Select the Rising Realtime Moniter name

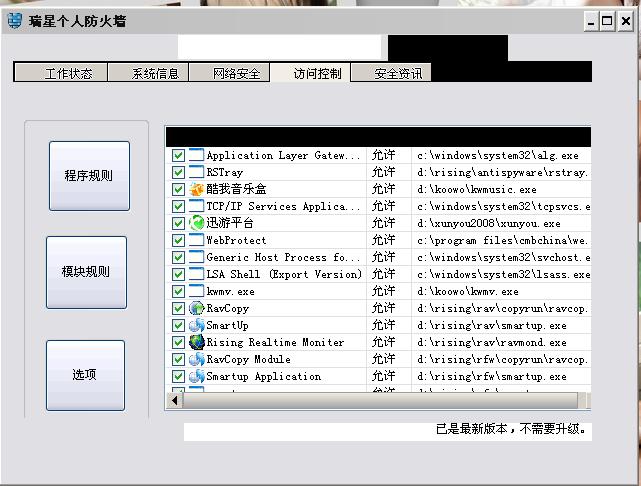click(x=275, y=342)
